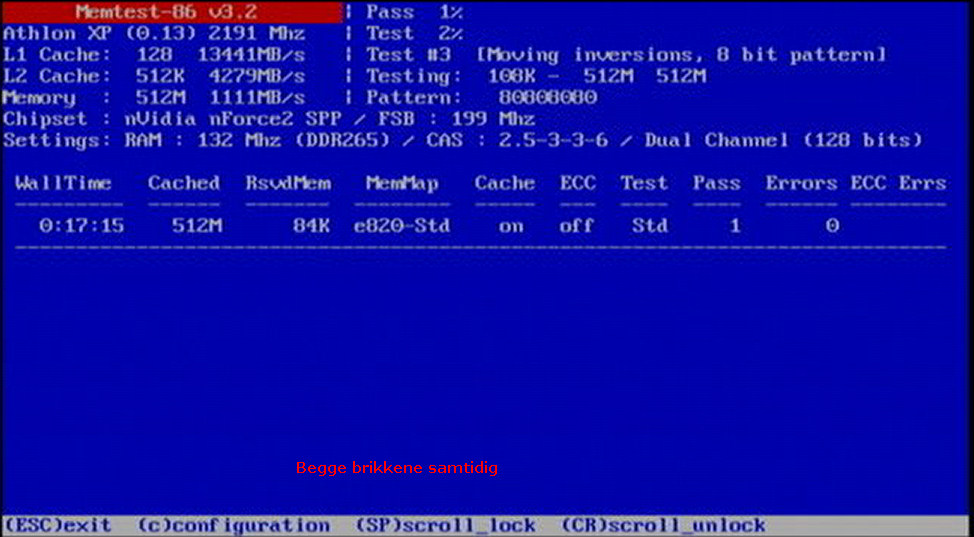This screenshot has height=537, width=974.
Task: Click the Cached column header
Action: 184,183
